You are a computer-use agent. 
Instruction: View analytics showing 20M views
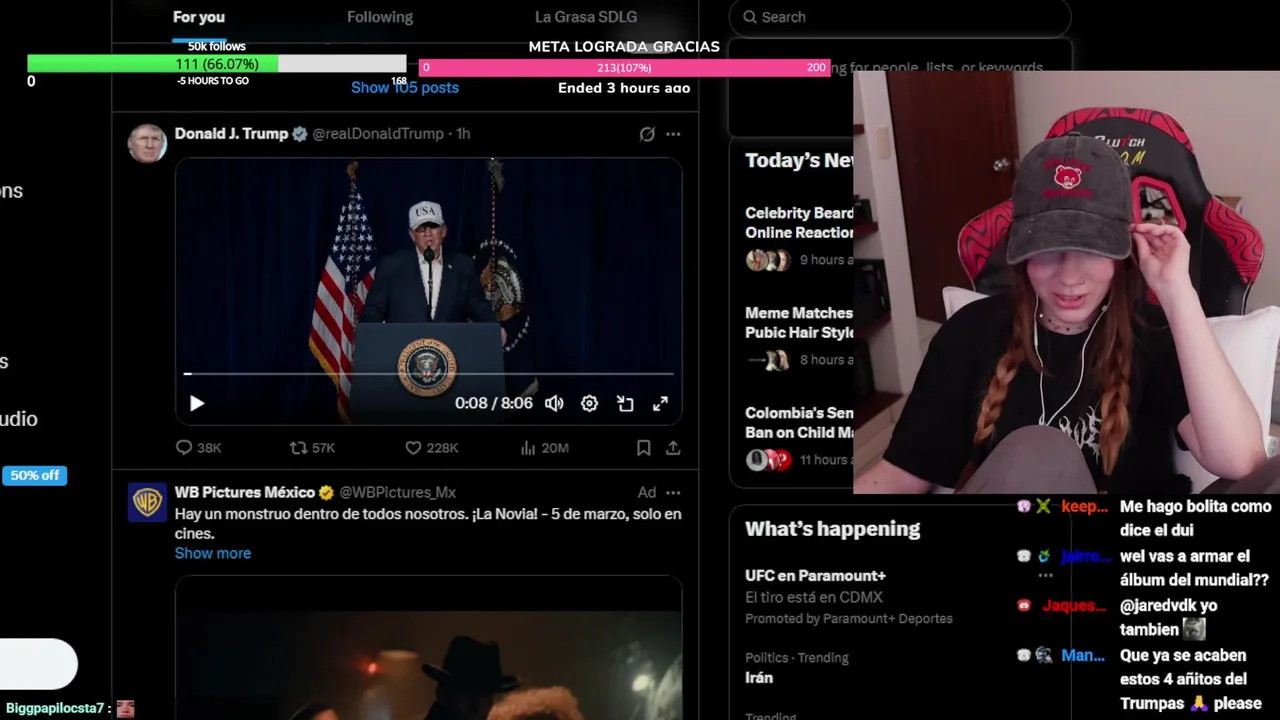544,448
